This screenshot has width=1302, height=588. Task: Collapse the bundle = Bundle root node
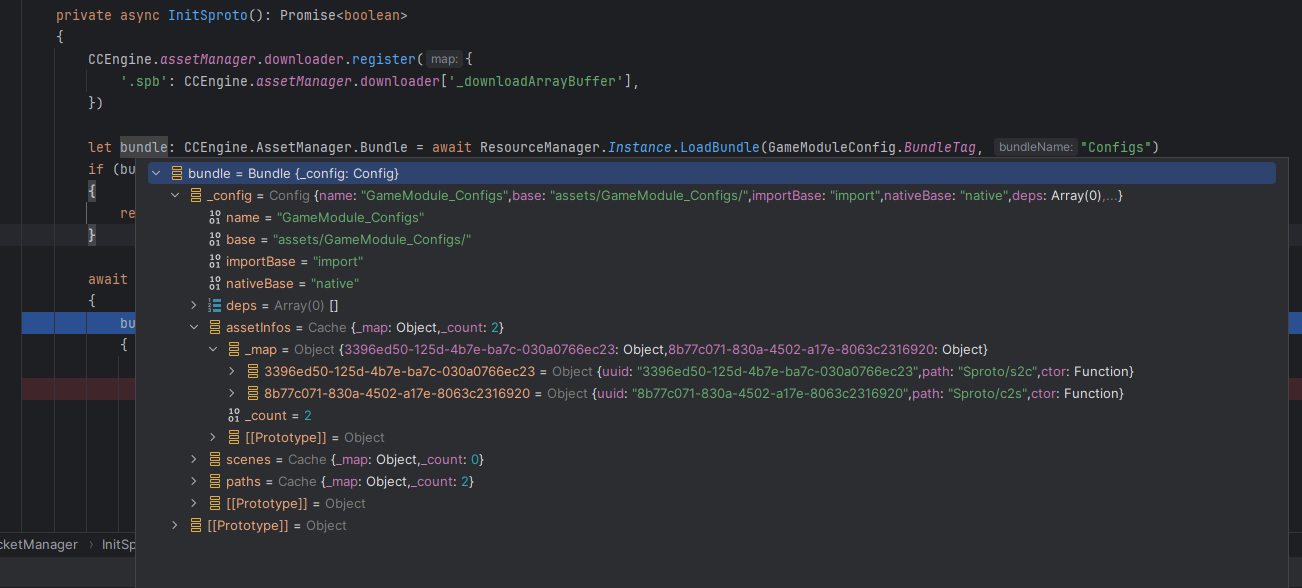156,174
